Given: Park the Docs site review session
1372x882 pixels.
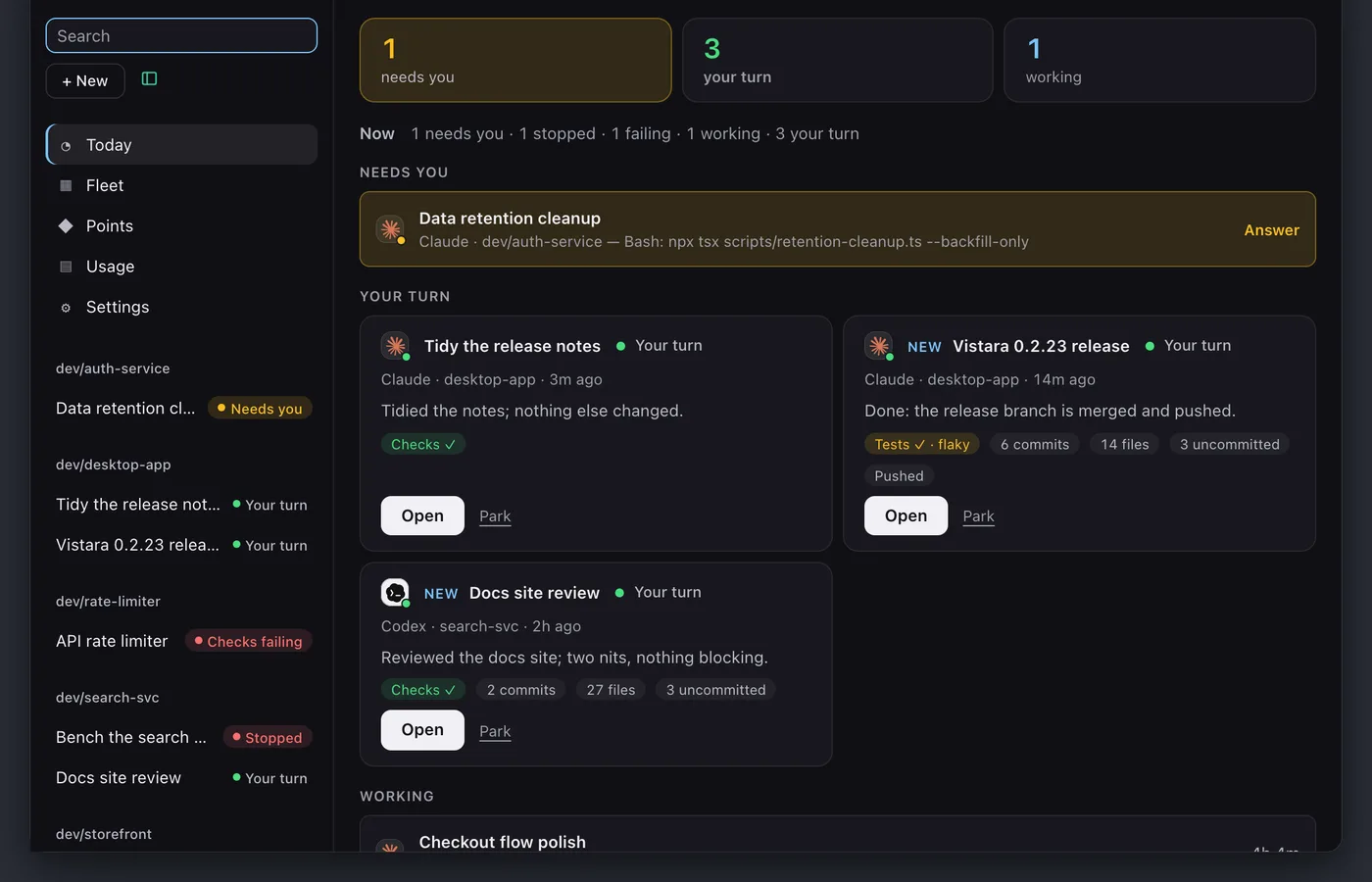Looking at the screenshot, I should [495, 731].
